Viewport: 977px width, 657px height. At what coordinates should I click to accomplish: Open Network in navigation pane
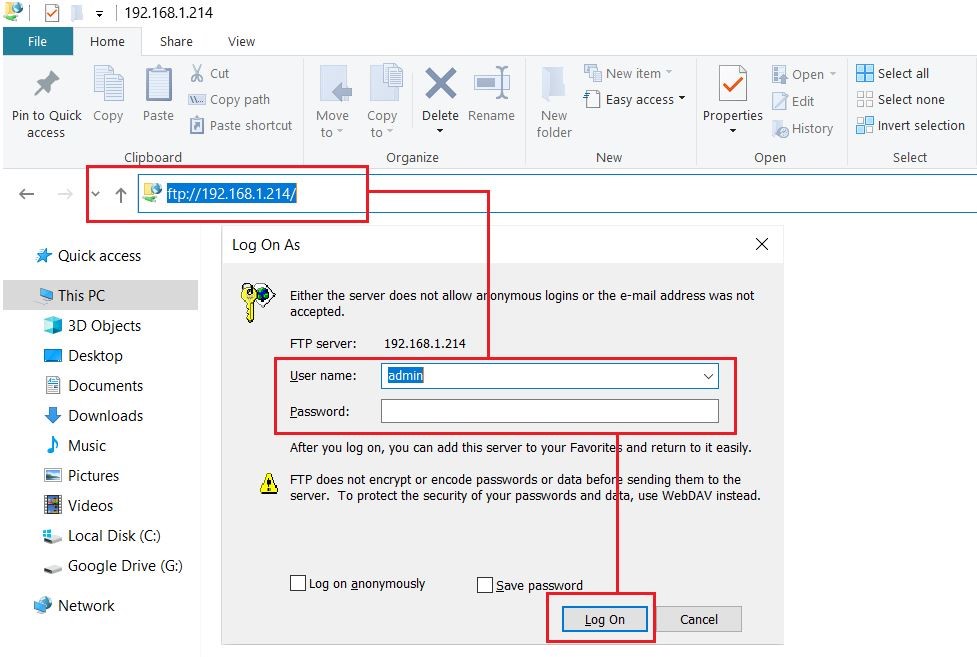(x=74, y=605)
